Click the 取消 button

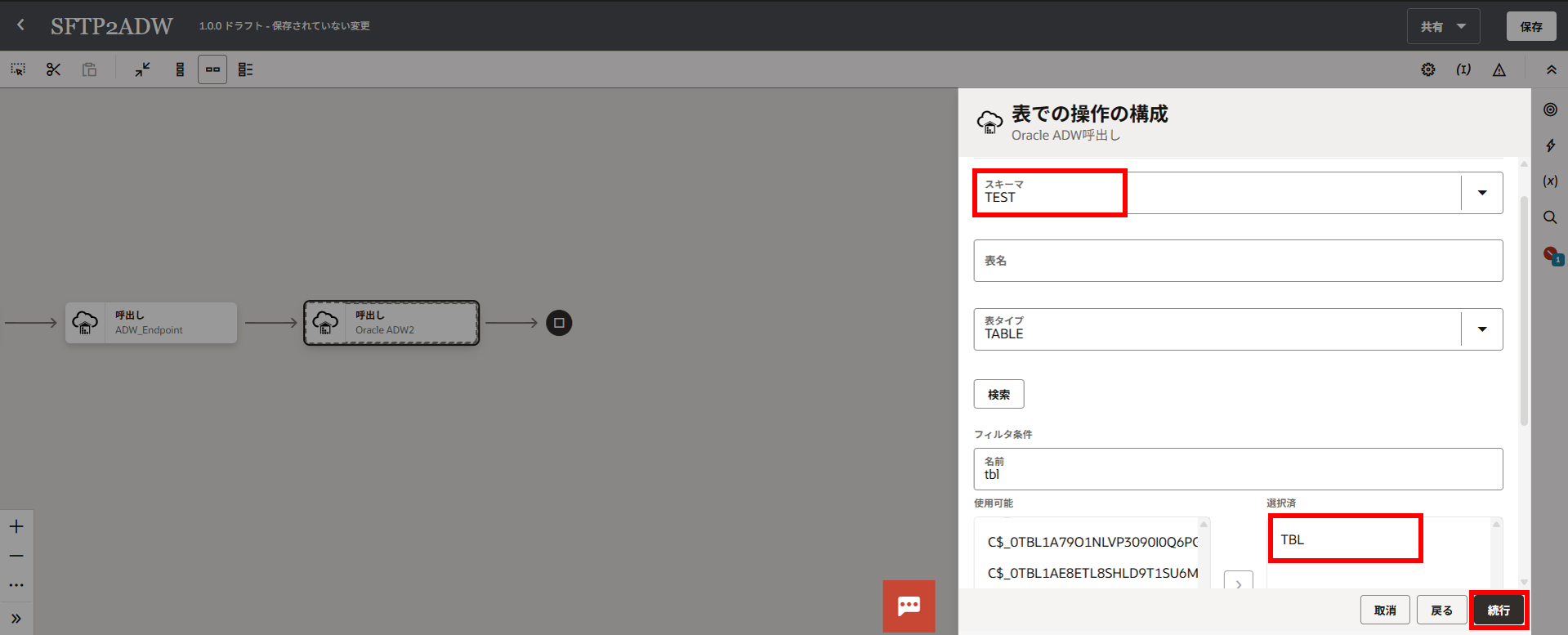pos(1385,610)
